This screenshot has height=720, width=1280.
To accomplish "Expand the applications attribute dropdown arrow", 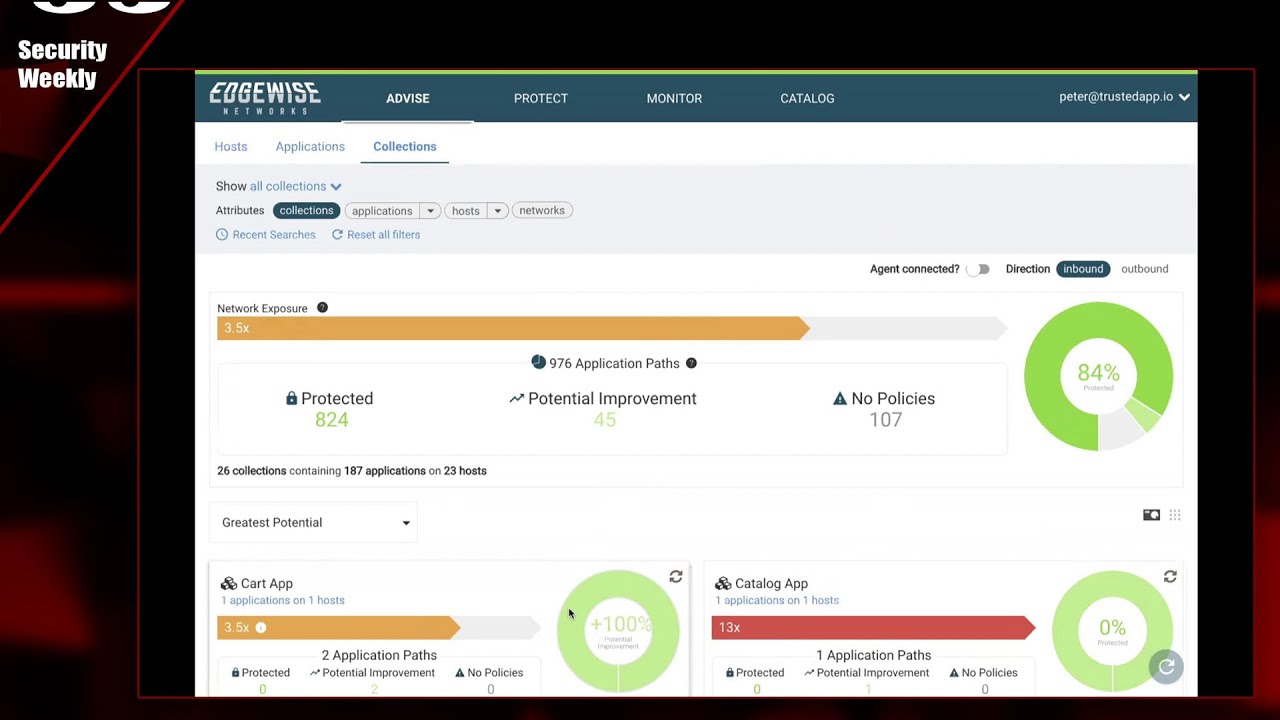I will pos(430,211).
